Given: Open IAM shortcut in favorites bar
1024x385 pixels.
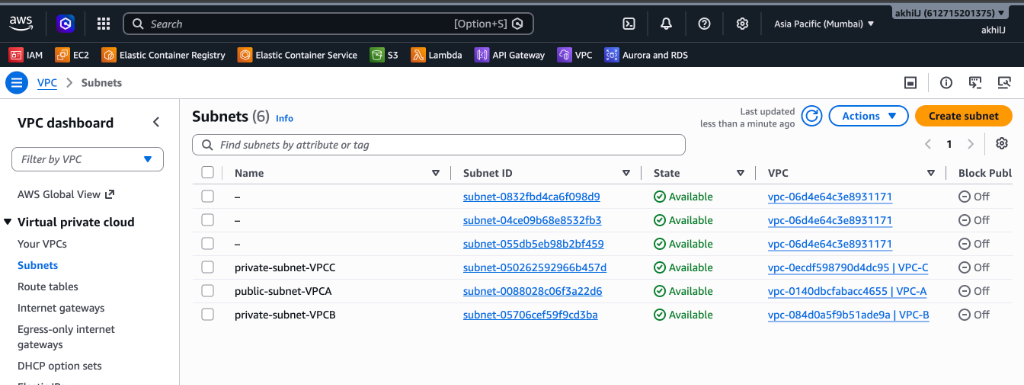Looking at the screenshot, I should [x=26, y=55].
